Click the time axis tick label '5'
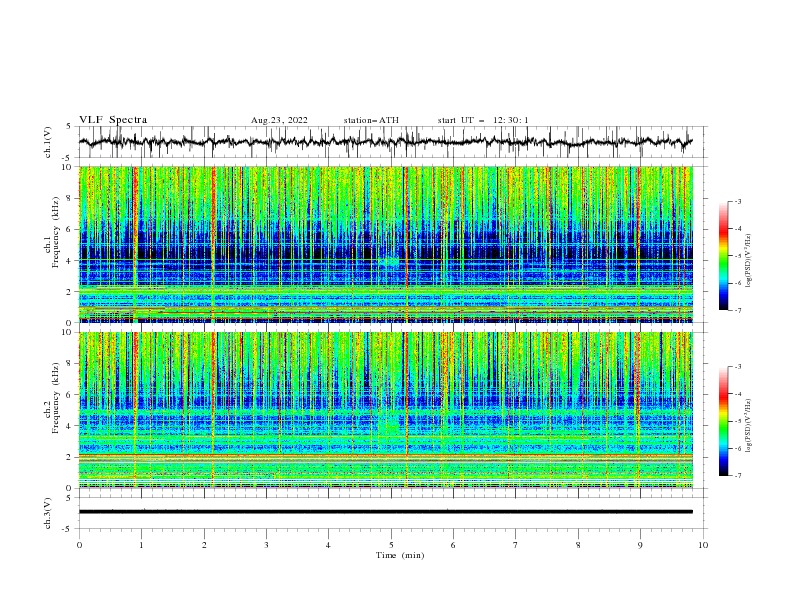Image resolution: width=792 pixels, height=612 pixels. tap(391, 545)
